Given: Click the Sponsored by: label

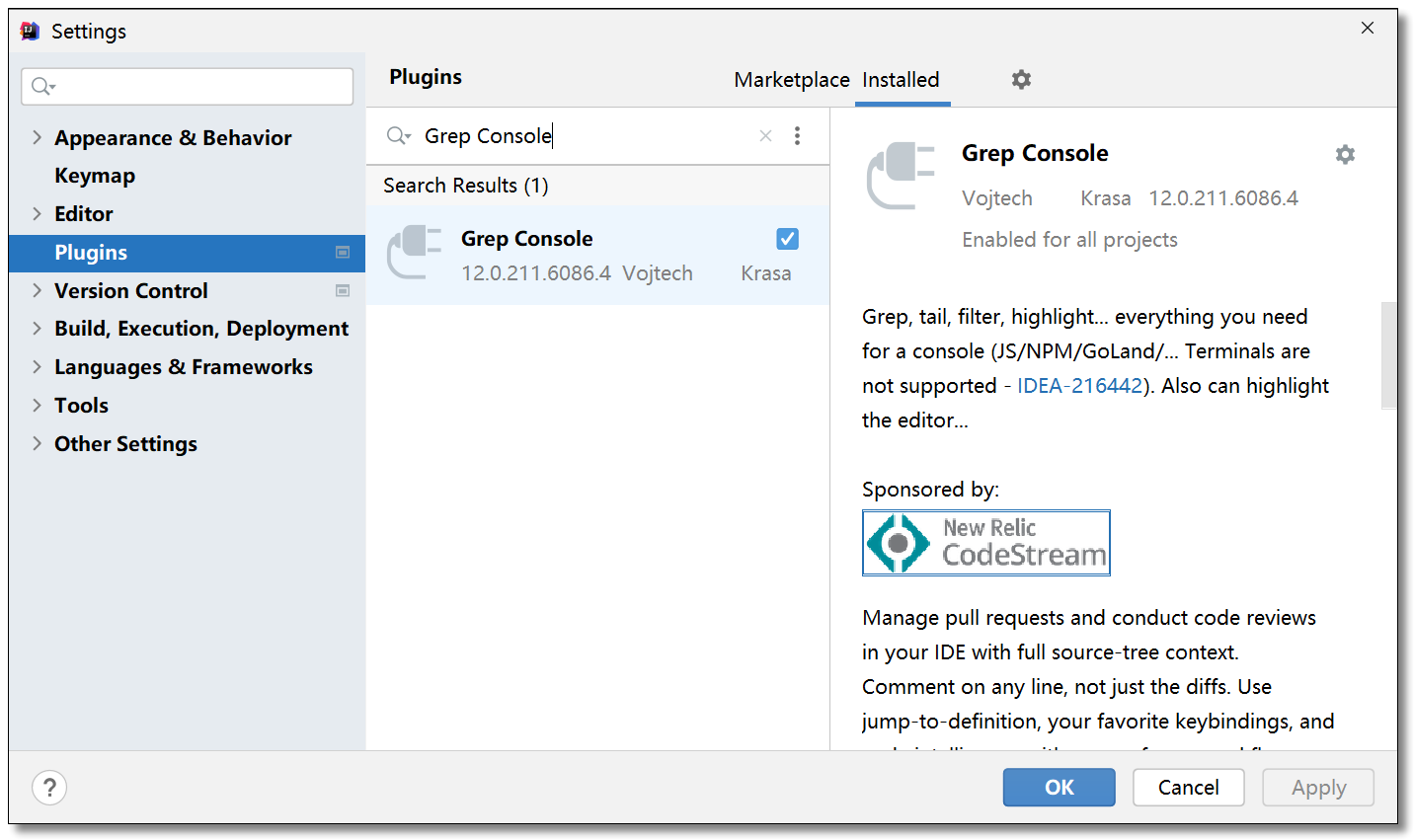Looking at the screenshot, I should tap(930, 490).
